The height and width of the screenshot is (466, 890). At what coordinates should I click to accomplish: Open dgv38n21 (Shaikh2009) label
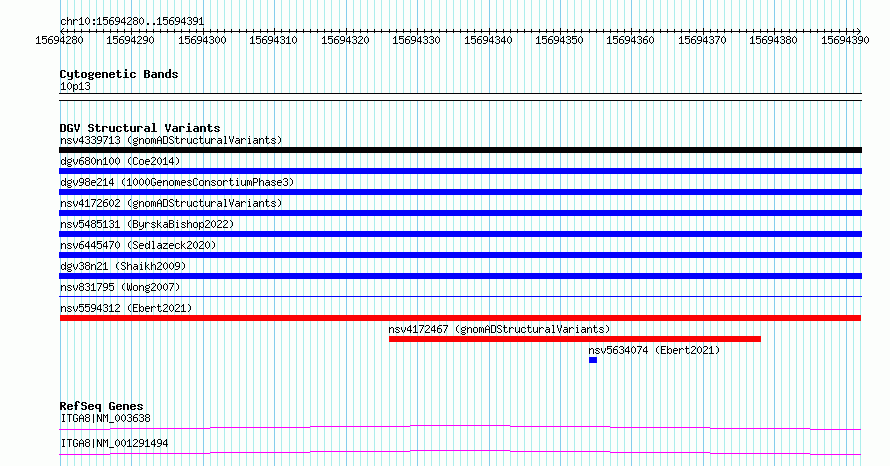(123, 266)
